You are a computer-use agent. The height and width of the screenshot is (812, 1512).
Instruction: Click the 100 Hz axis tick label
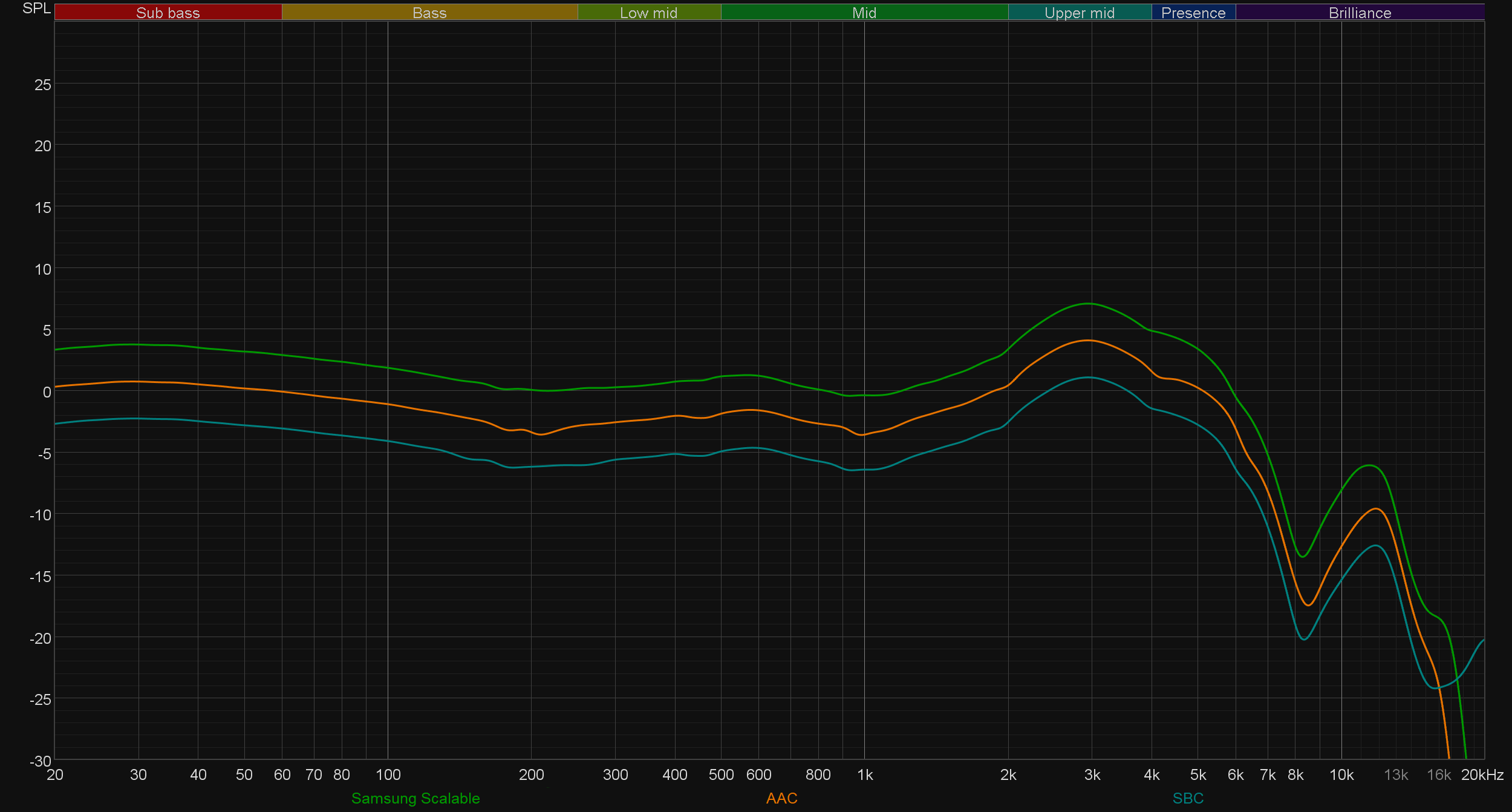pos(388,774)
